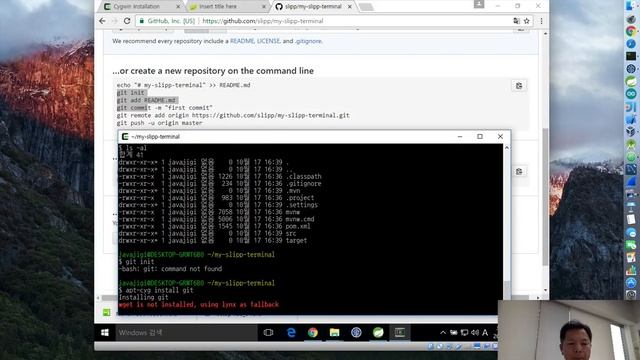Open VirtualBox from the macOS dock

(631, 131)
